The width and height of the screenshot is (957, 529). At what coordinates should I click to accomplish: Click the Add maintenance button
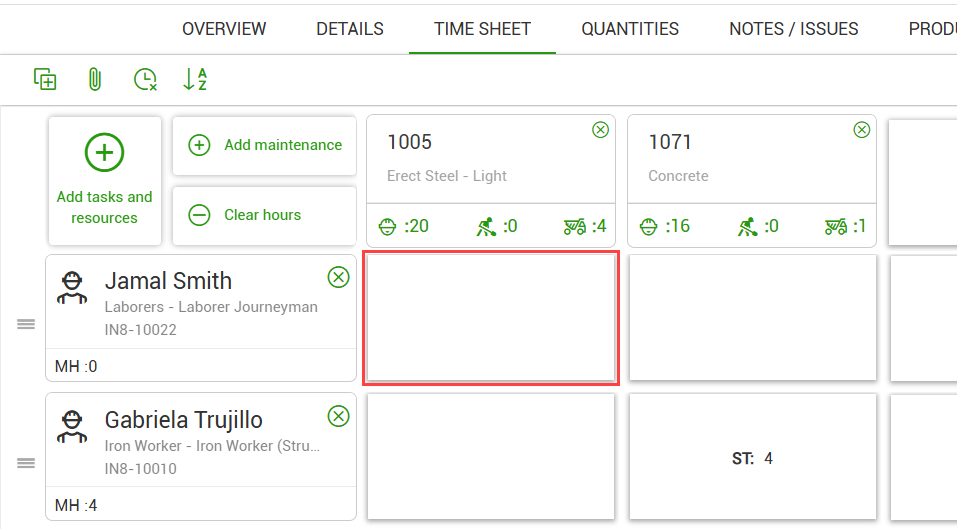[265, 145]
